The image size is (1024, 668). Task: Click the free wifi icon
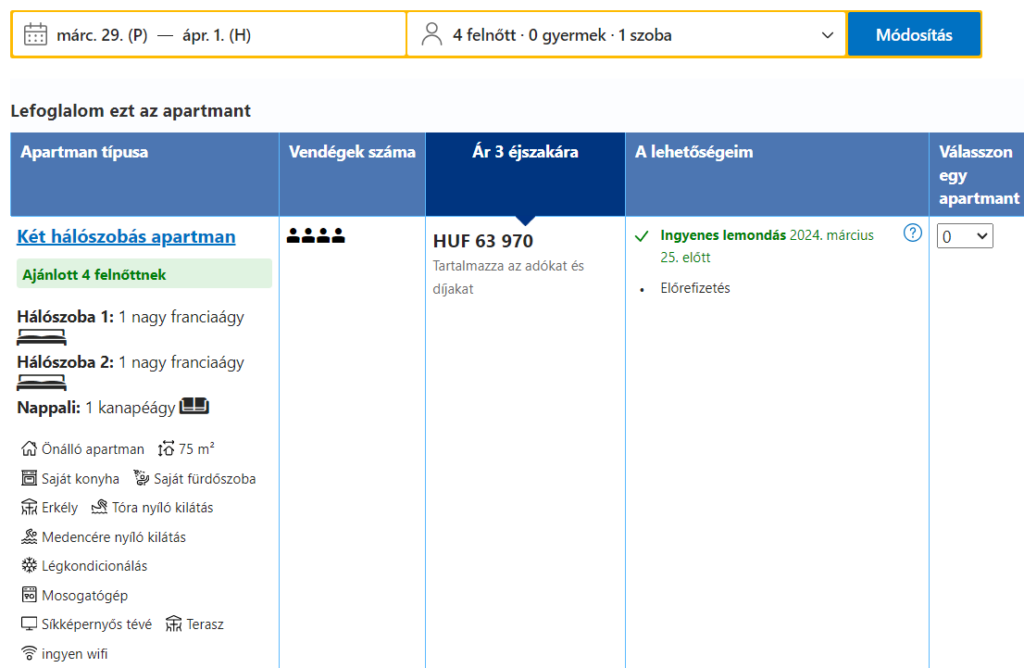(x=29, y=653)
